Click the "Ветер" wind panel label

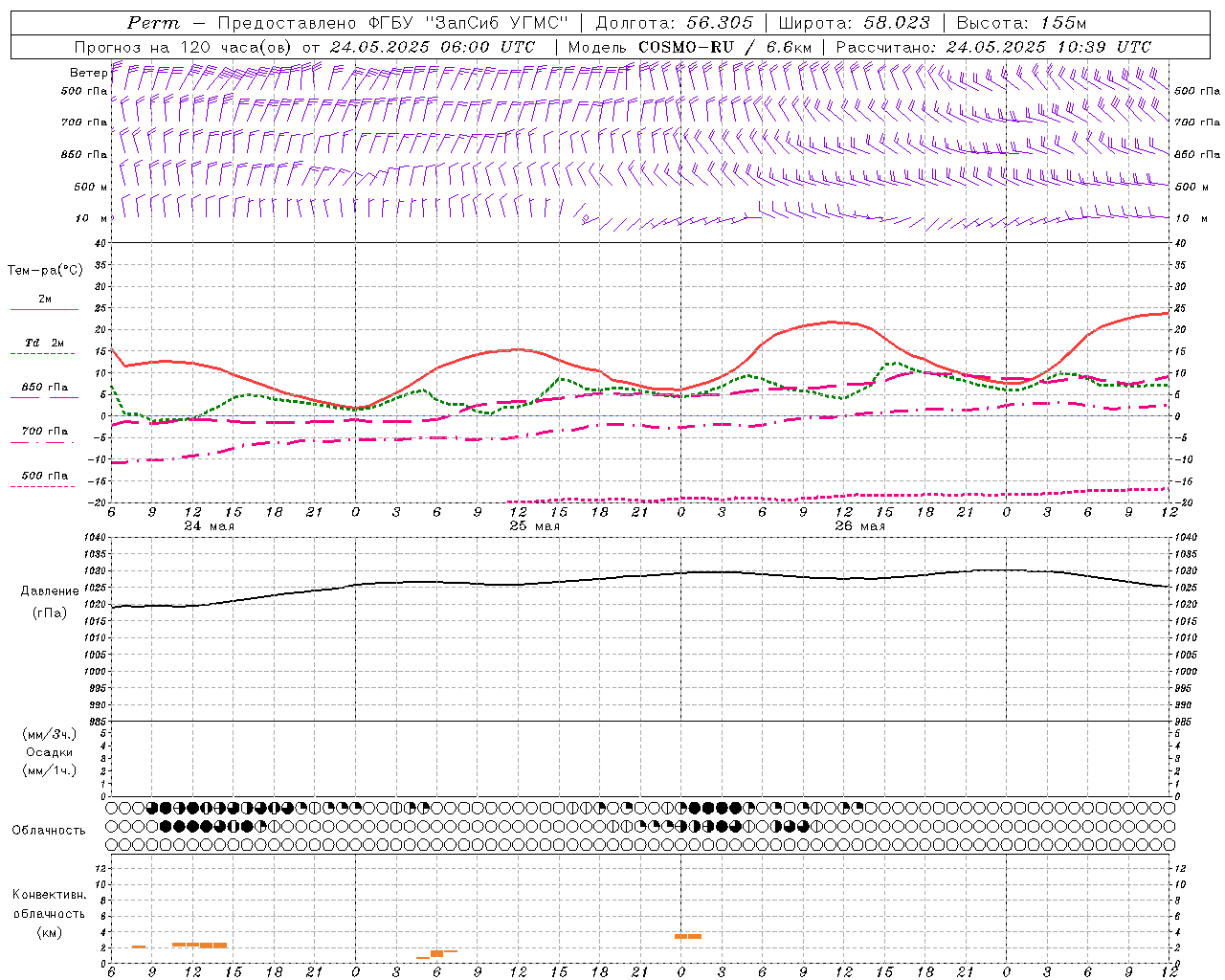[x=88, y=73]
